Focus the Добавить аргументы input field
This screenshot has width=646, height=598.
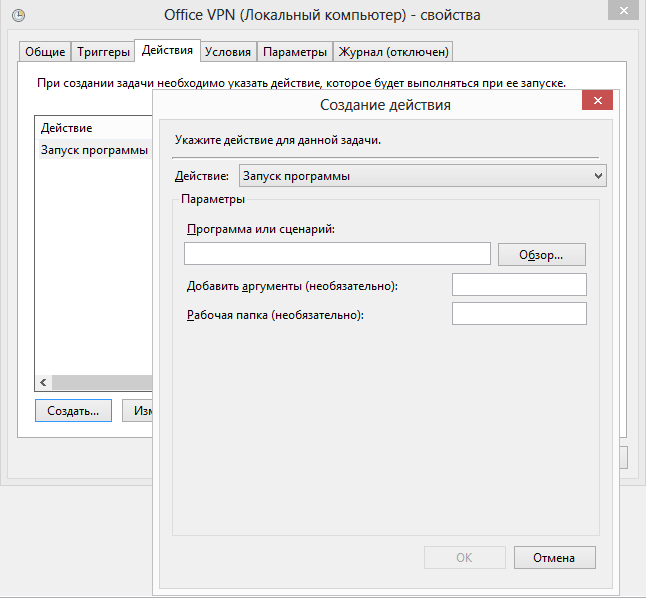pos(518,286)
